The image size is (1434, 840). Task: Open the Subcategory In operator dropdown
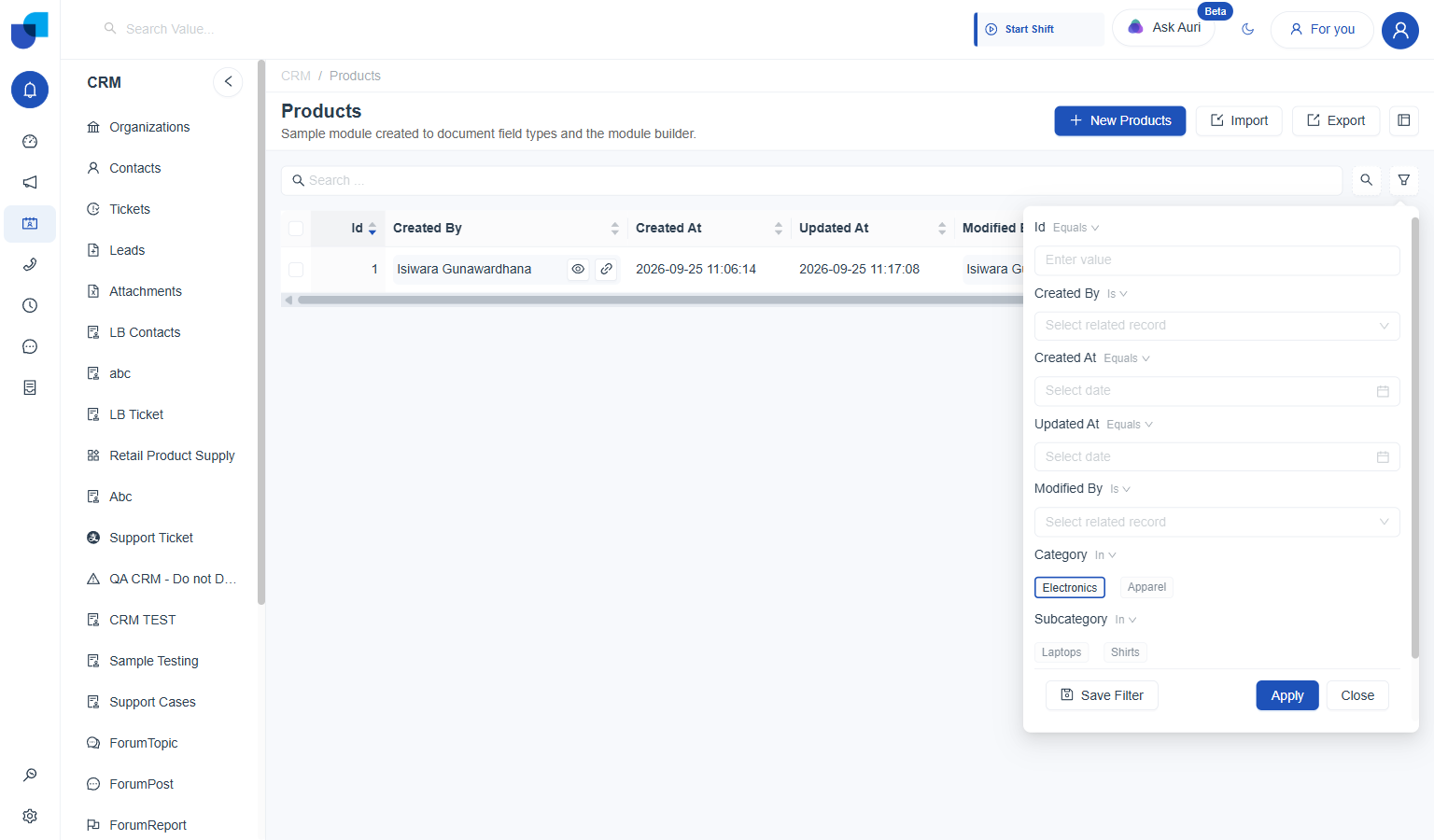click(x=1126, y=620)
